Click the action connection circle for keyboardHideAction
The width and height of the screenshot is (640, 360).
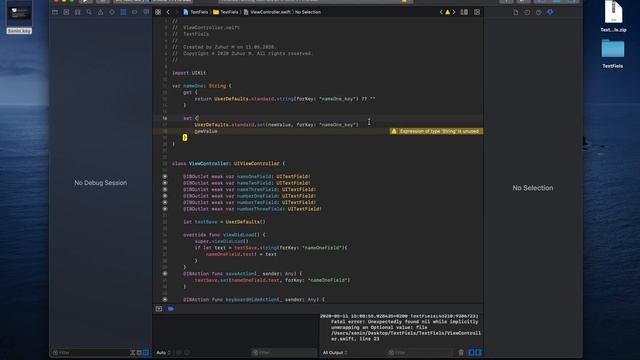[165, 300]
